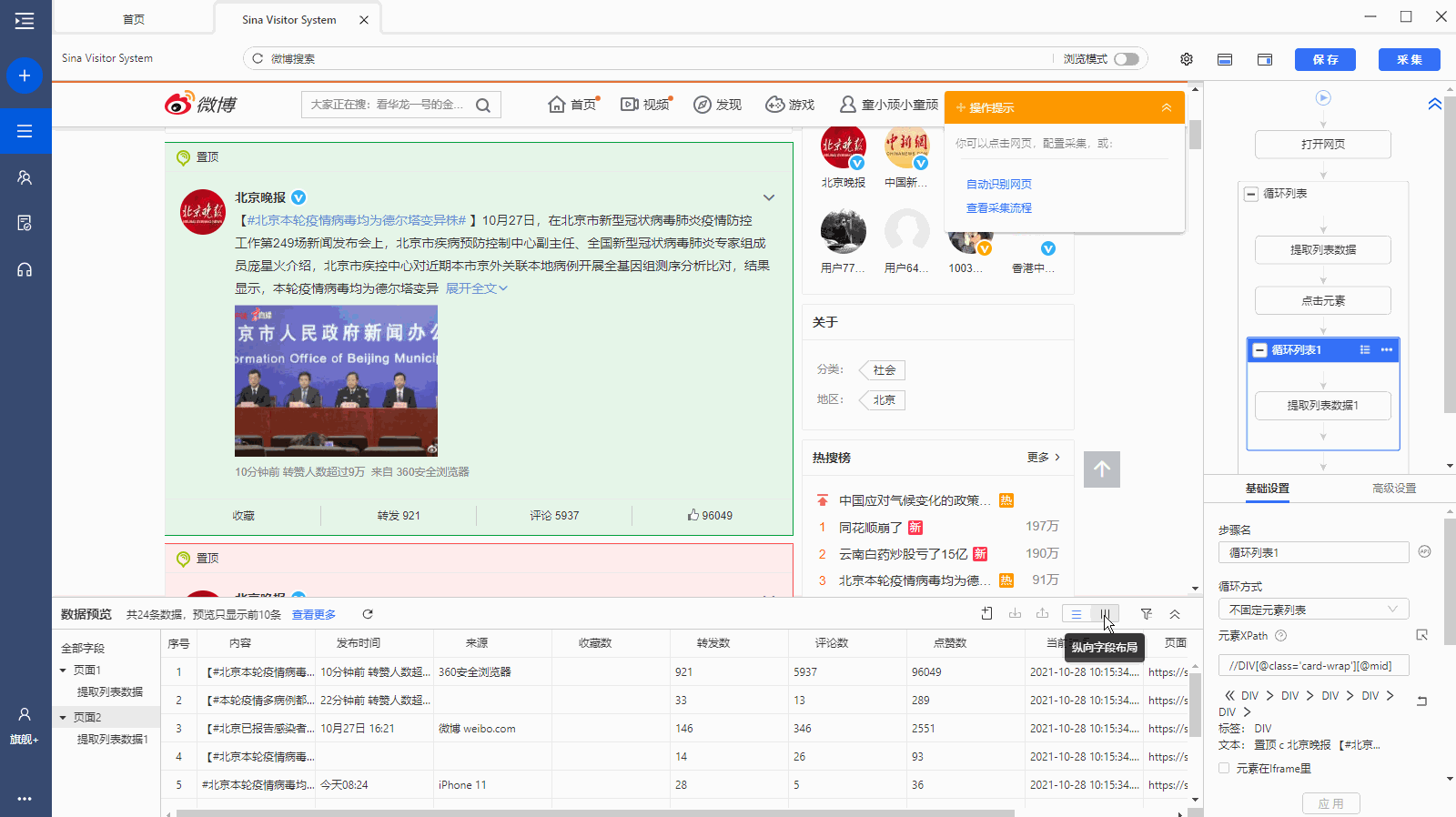Click the 元素XPath input field
This screenshot has height=817, width=1456.
[x=1314, y=666]
